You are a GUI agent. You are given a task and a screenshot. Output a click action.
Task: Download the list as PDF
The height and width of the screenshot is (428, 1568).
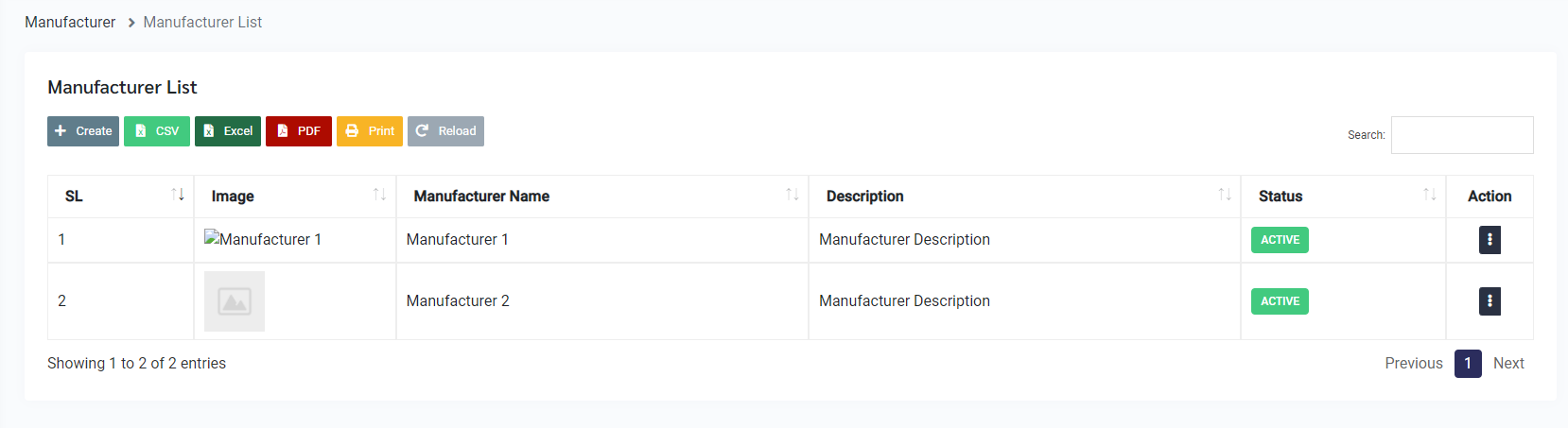coord(299,131)
